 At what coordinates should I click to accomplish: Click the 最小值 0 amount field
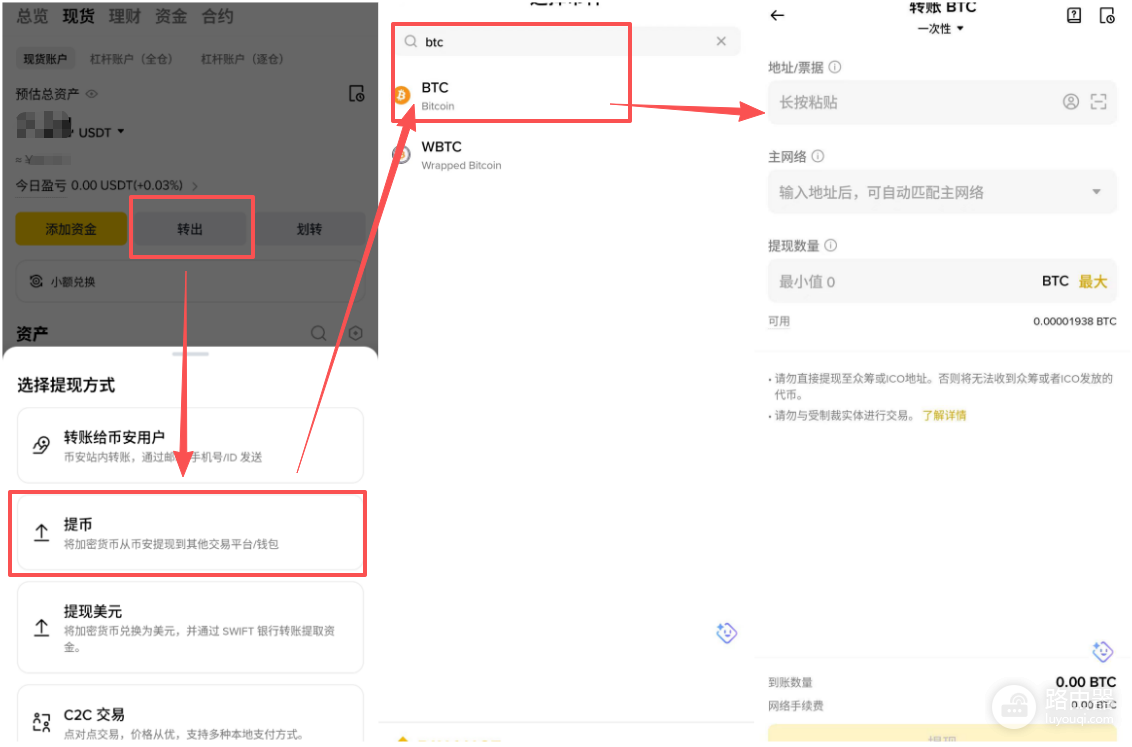pyautogui.click(x=942, y=281)
